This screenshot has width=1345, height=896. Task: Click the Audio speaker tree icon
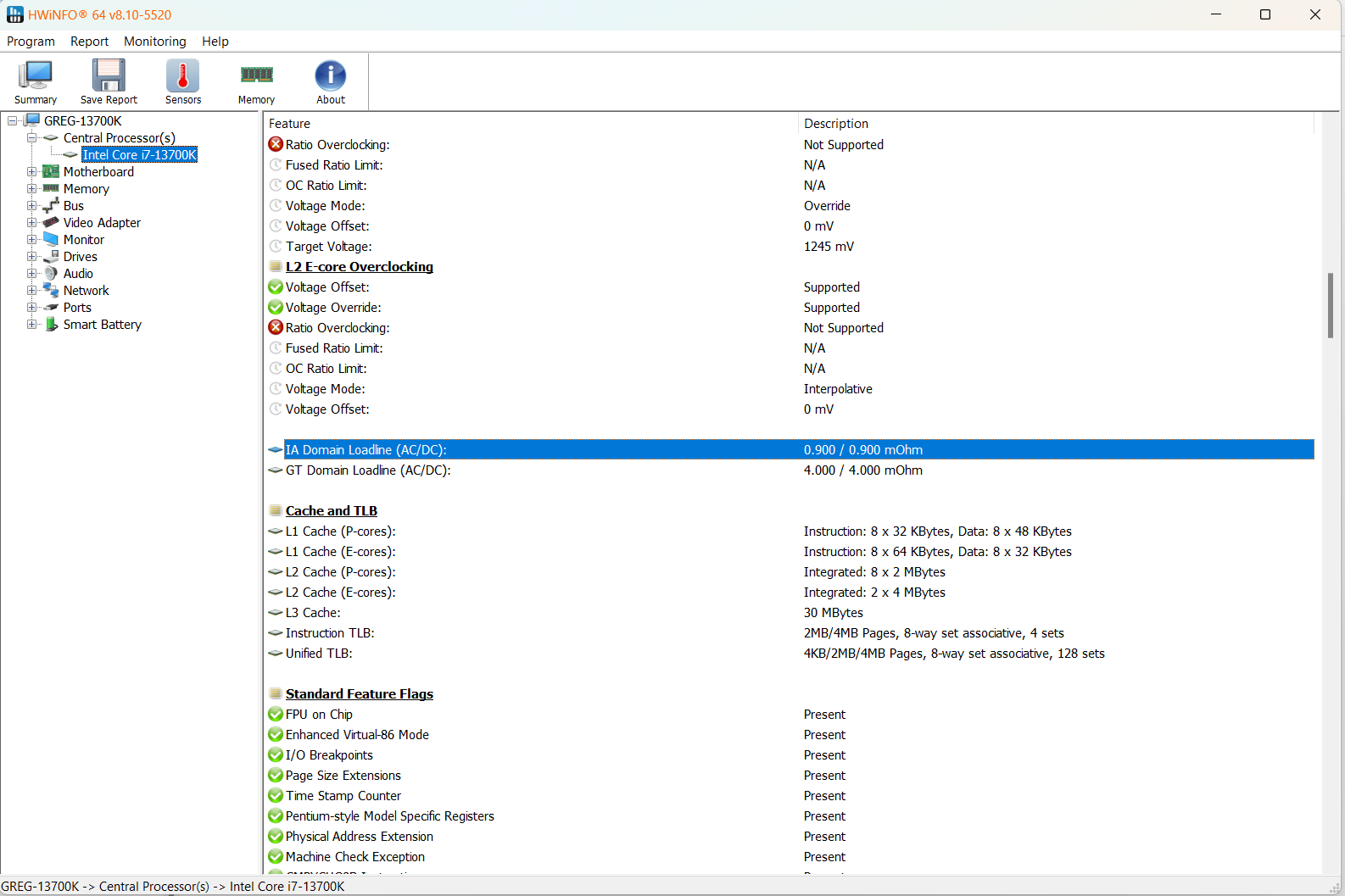click(51, 273)
